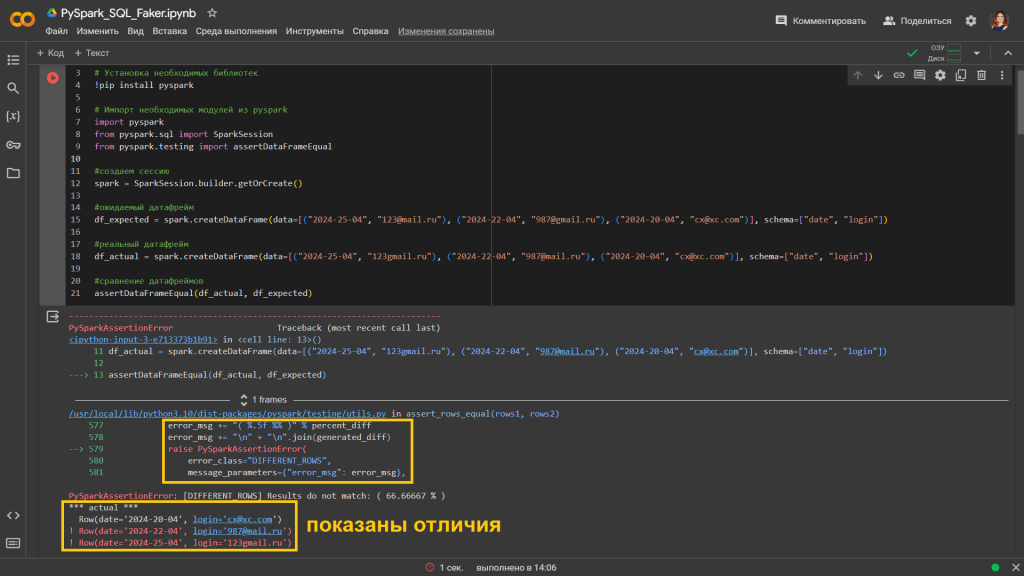Open the files folder panel
Viewport: 1024px width, 576px height.
13,173
